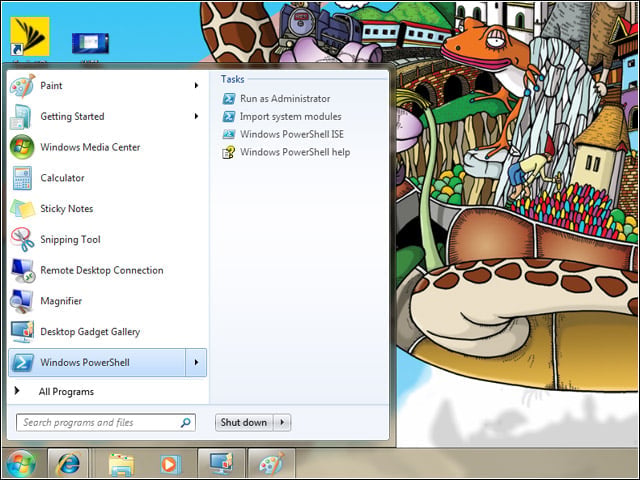The image size is (640, 480).
Task: Open Paint via its palette icon
Action: (x=22, y=86)
